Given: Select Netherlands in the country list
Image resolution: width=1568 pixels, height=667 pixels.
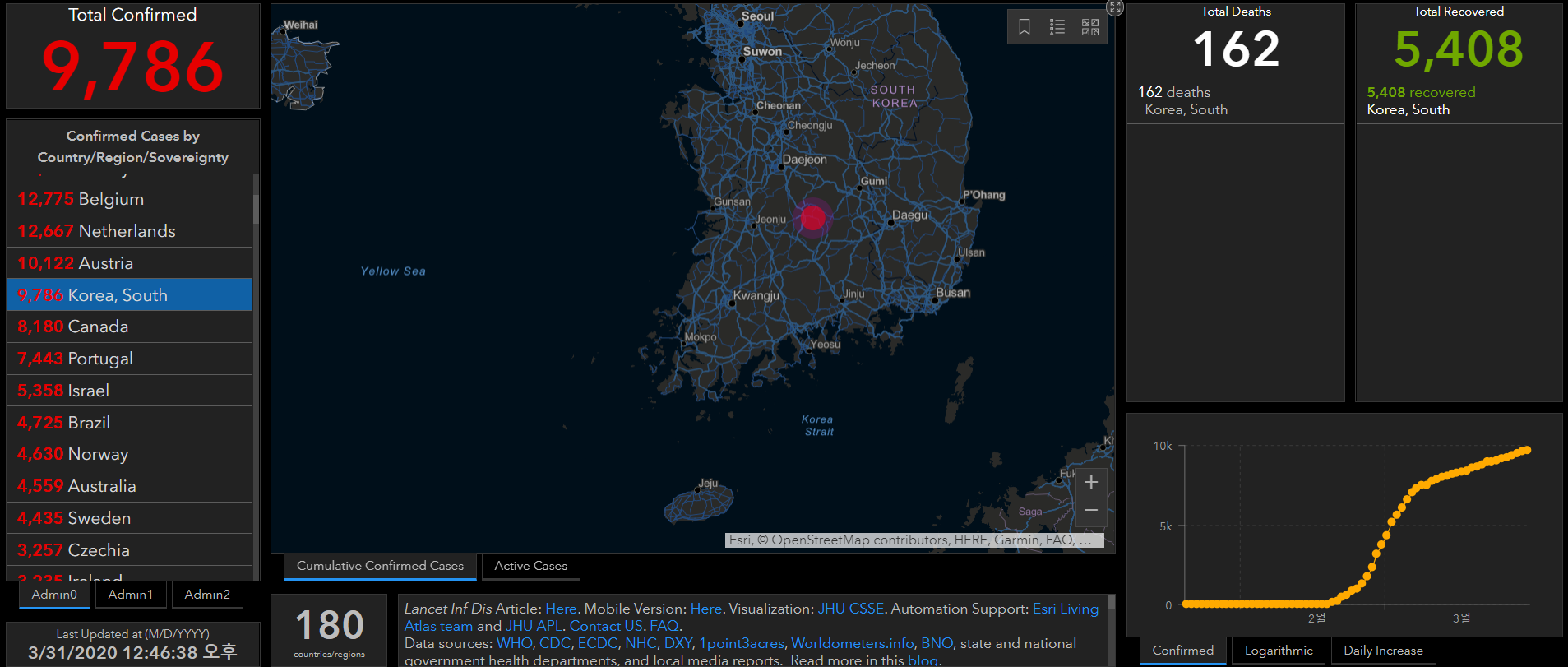Looking at the screenshot, I should tap(129, 231).
